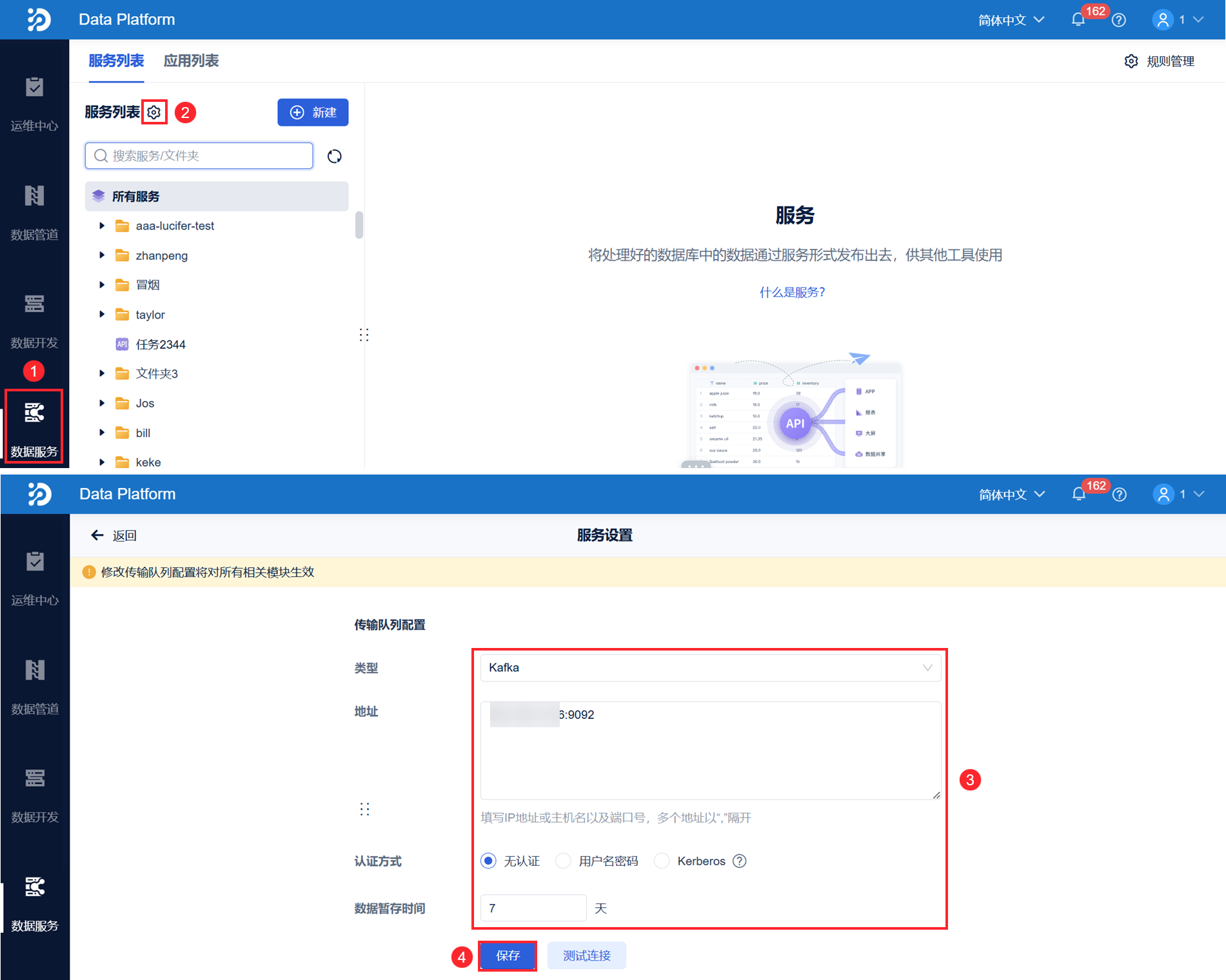Enable Kerberos authentication
The image size is (1226, 980).
[x=662, y=861]
